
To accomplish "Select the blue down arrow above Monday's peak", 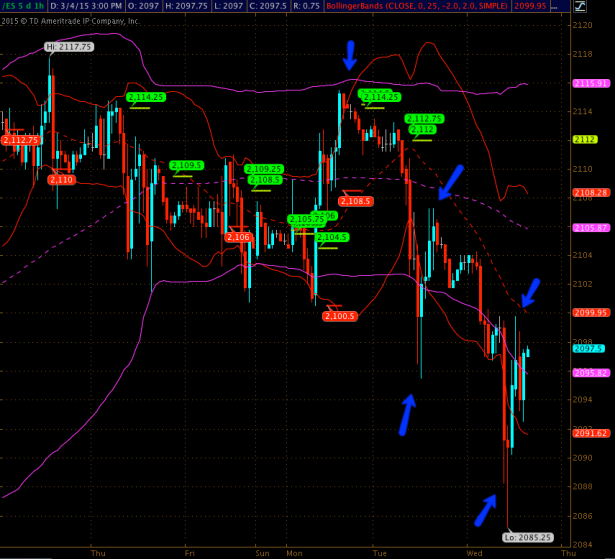I will pos(350,56).
